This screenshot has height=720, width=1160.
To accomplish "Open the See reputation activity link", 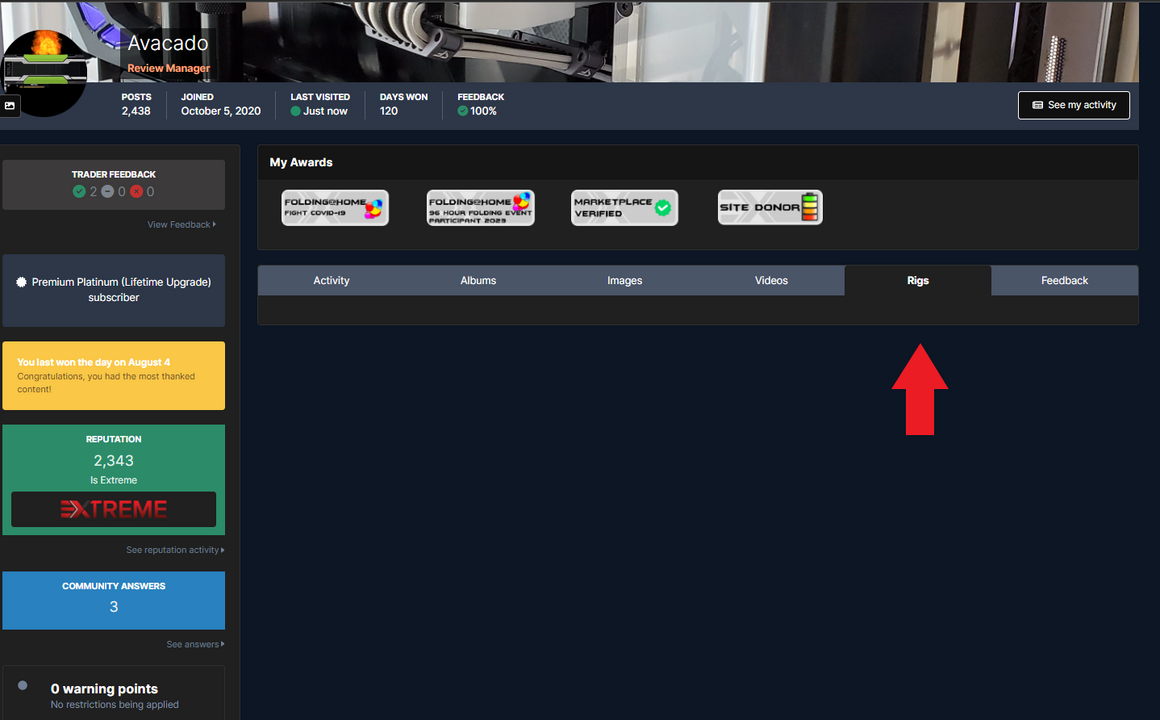I will pyautogui.click(x=174, y=550).
